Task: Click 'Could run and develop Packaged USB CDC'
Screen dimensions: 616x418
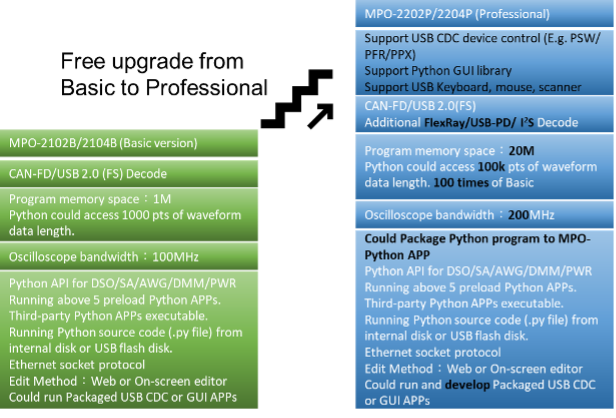Action: pos(480,385)
